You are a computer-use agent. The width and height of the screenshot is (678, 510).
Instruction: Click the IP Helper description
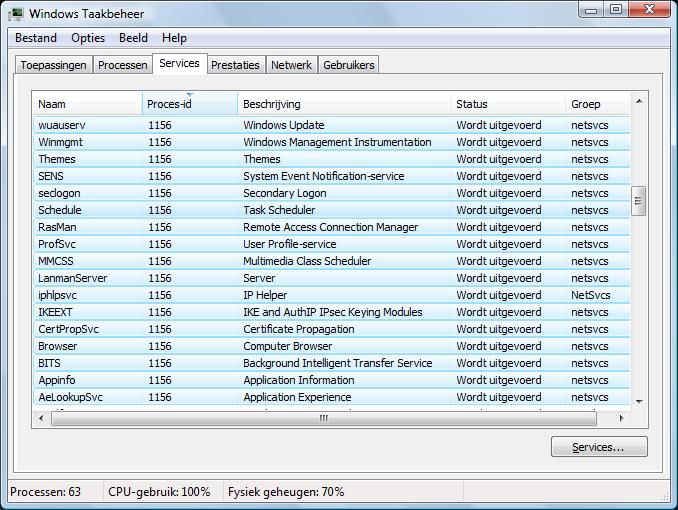click(265, 295)
